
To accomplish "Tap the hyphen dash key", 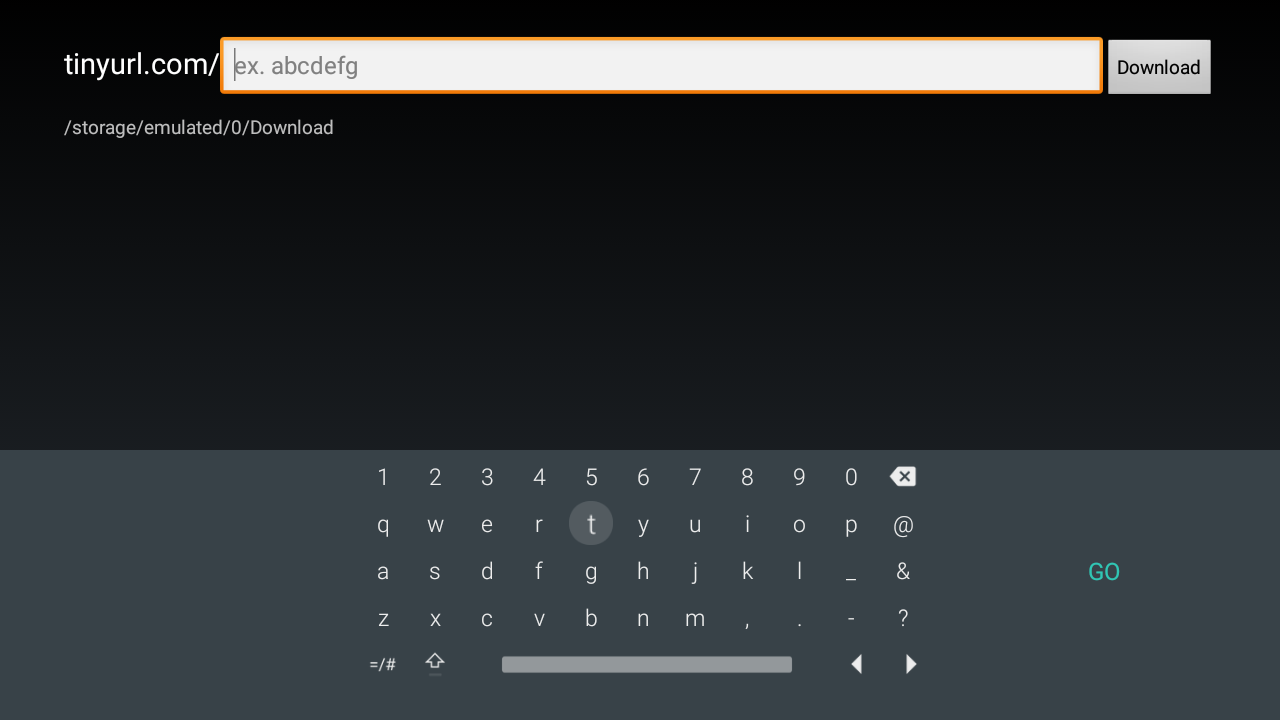I will point(851,619).
